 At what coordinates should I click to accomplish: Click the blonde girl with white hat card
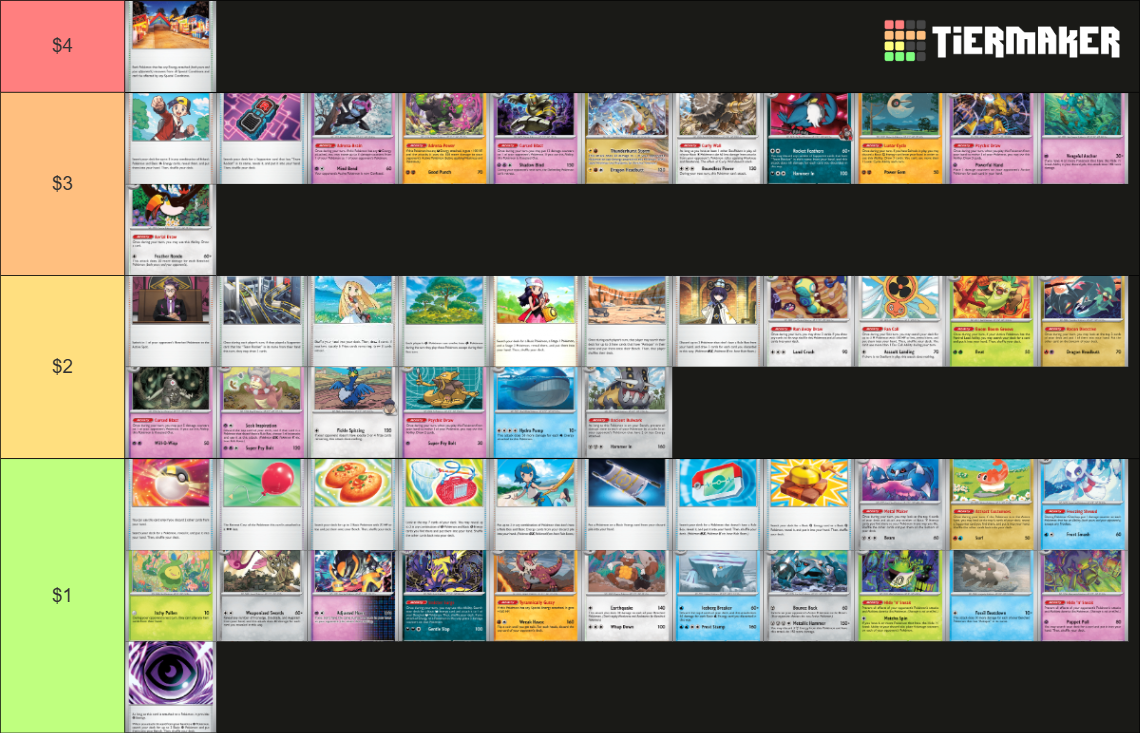(x=353, y=321)
